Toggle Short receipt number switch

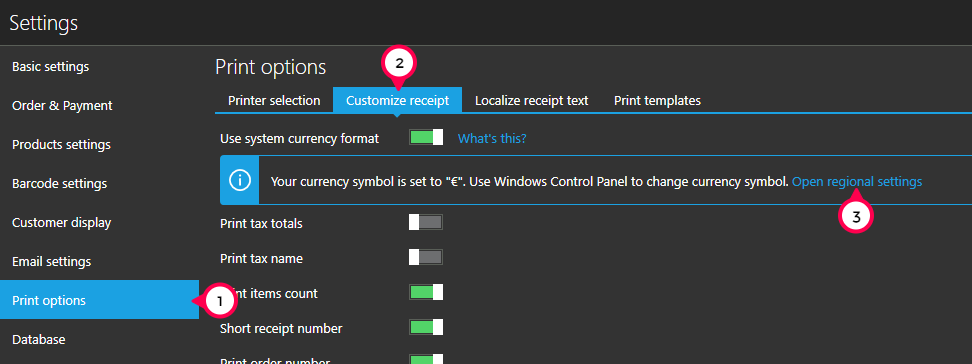426,327
